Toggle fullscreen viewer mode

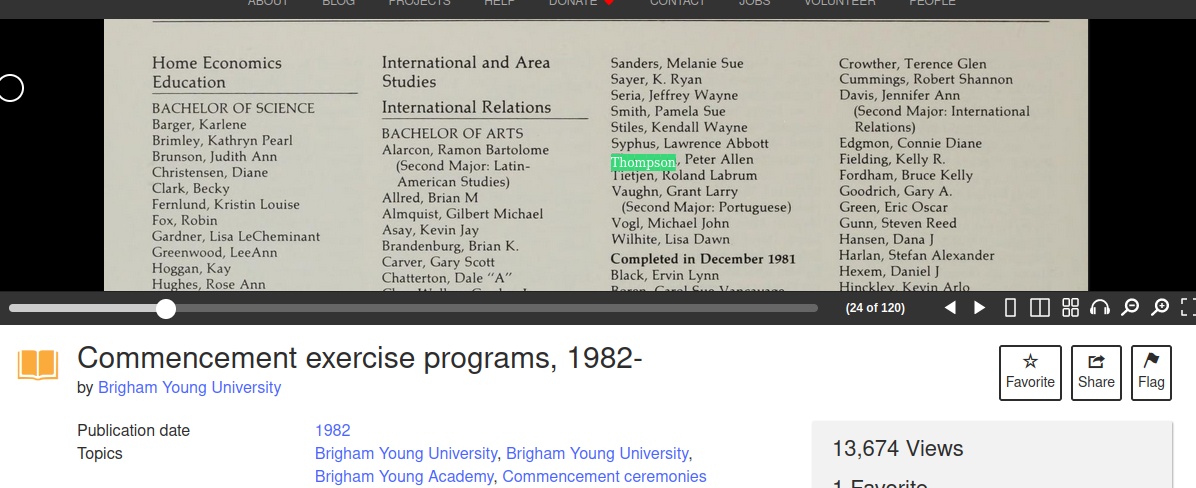(1188, 308)
